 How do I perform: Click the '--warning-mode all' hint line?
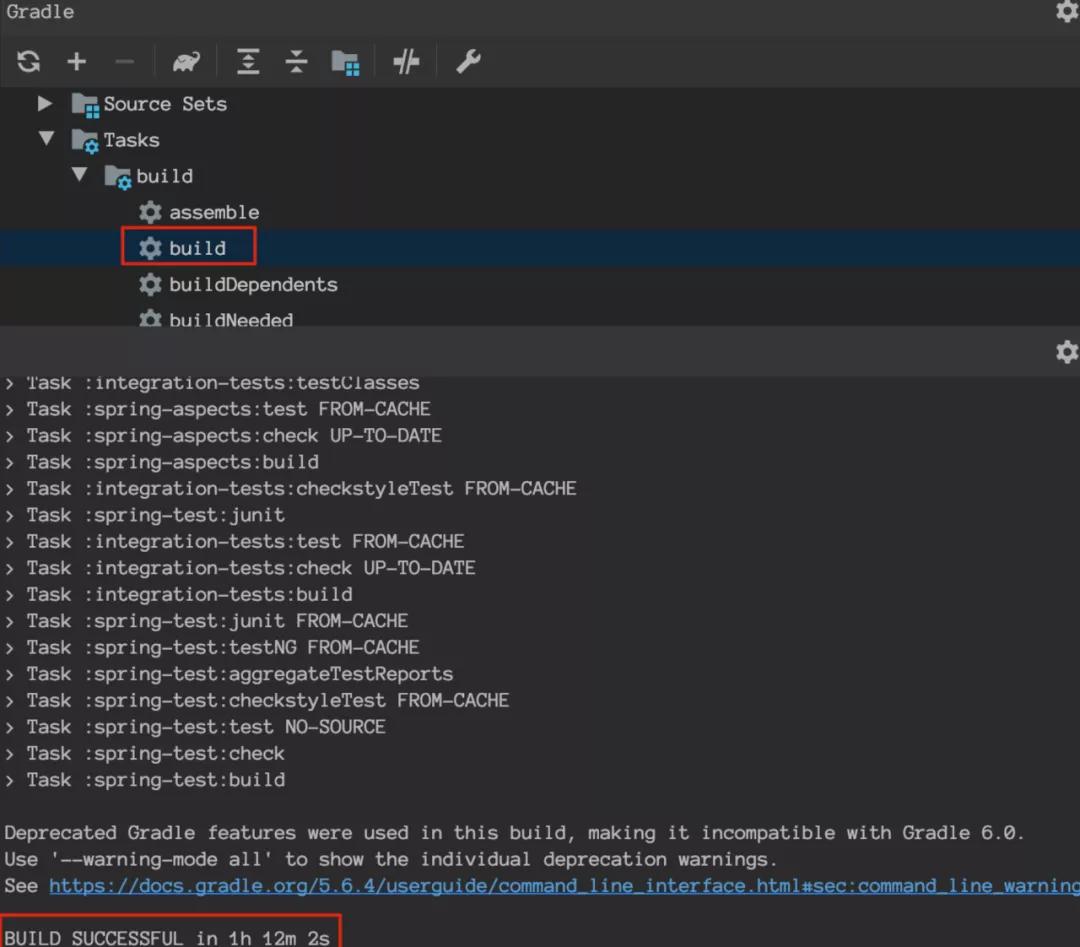(x=391, y=860)
